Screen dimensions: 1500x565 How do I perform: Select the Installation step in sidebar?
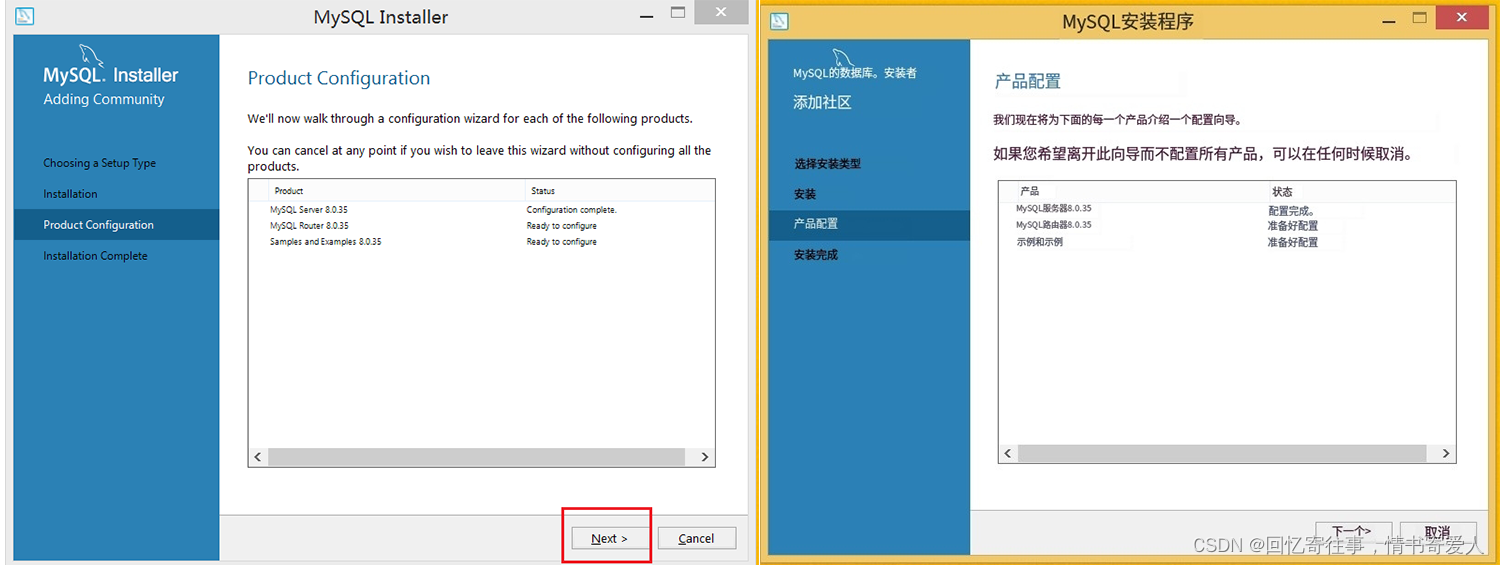(70, 194)
